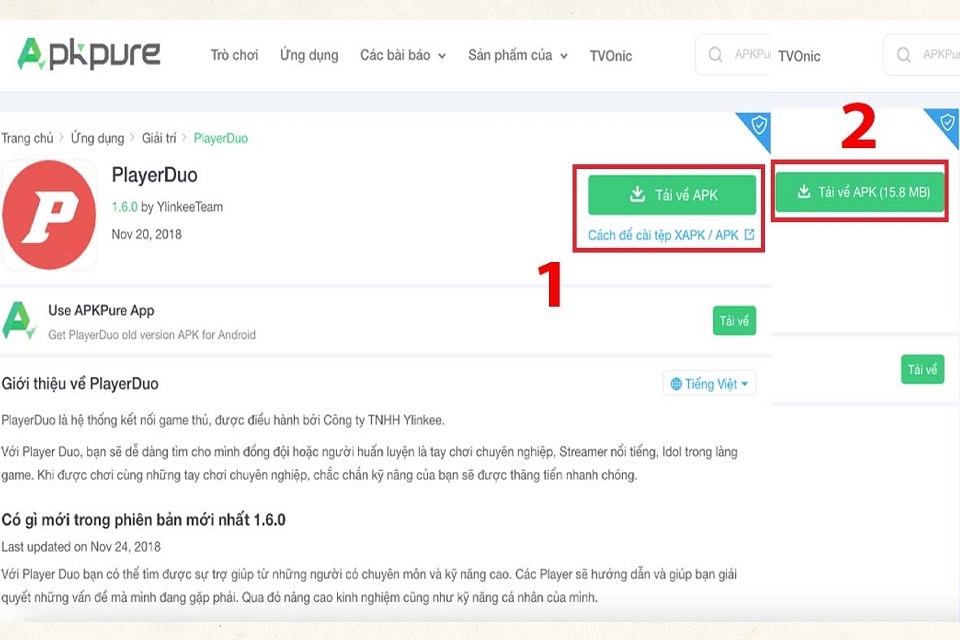Click the Tải về button in right panel
The height and width of the screenshot is (640, 960).
923,370
